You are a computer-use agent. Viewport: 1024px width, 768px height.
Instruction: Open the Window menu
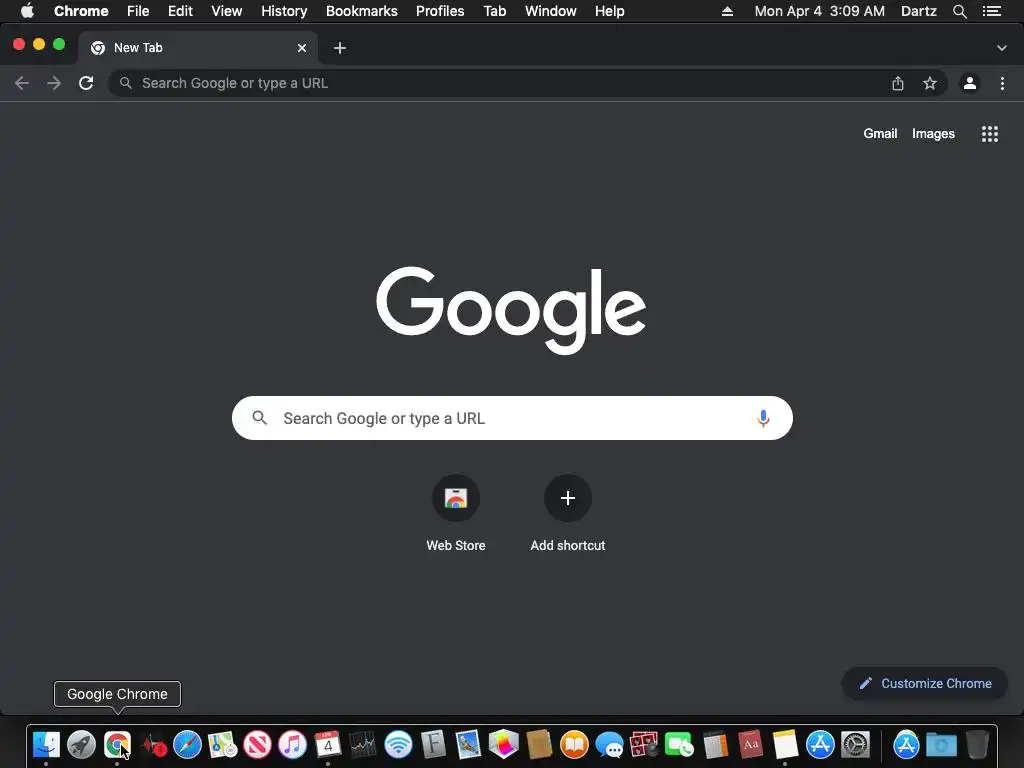click(x=551, y=11)
